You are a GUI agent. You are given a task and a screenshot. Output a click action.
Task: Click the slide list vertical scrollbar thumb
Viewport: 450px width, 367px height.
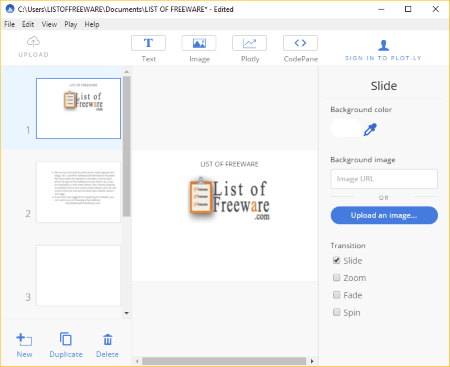[126, 147]
